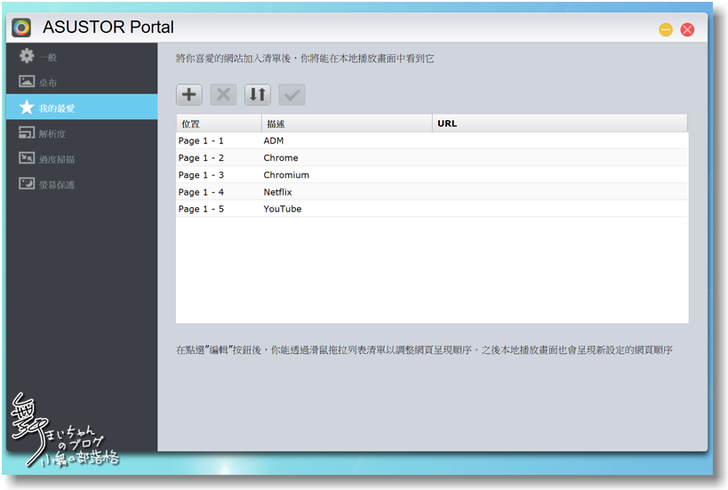The height and width of the screenshot is (490, 728).
Task: Click the overscan icon in sidebar
Action: pyautogui.click(x=26, y=158)
